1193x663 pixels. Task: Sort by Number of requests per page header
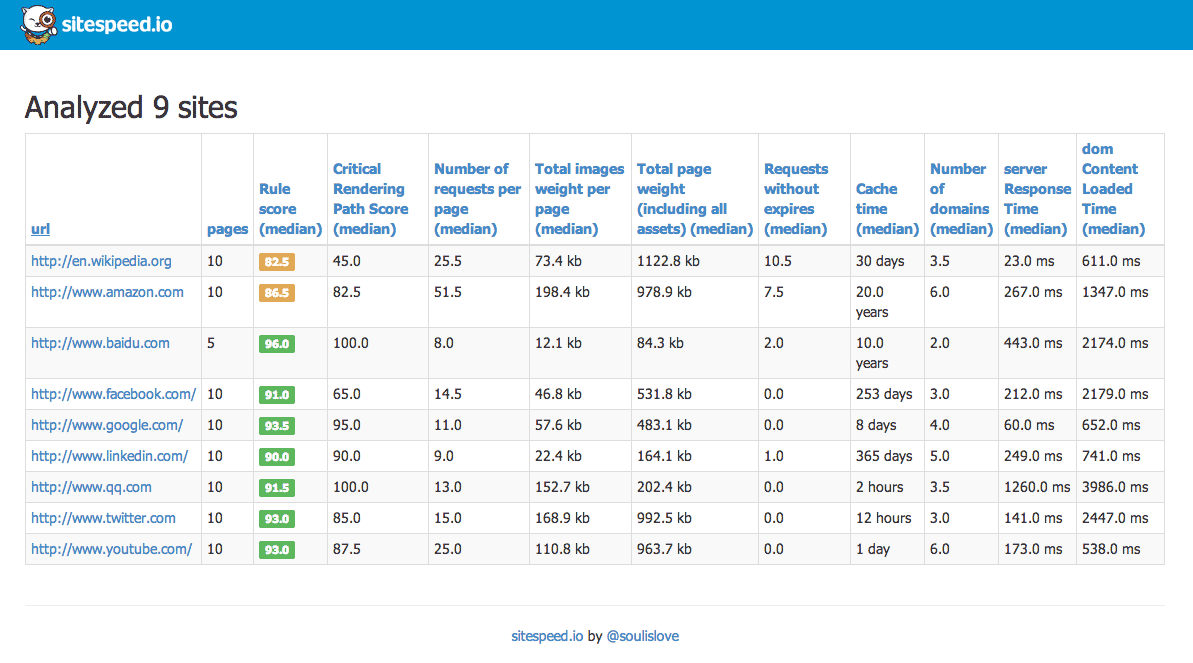[x=478, y=199]
